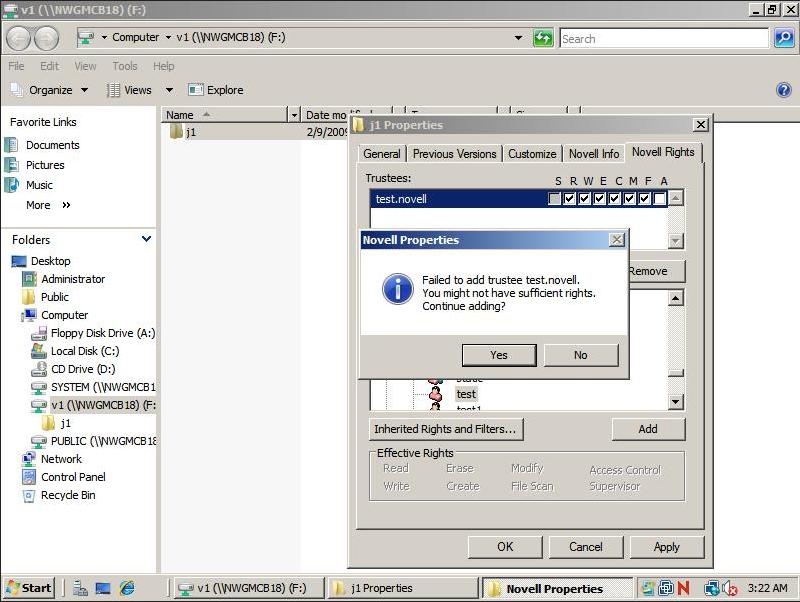Click the Search magnifier button
800x602 pixels.
(x=784, y=38)
